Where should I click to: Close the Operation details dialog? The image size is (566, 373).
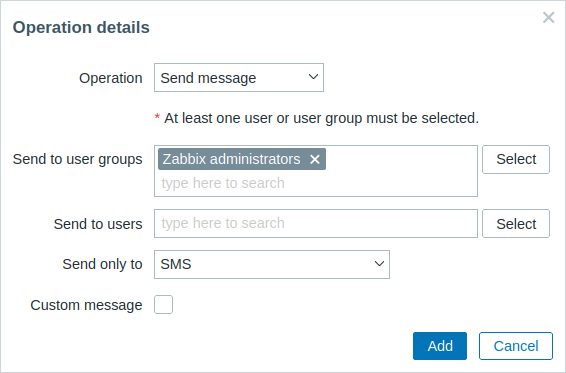coord(548,17)
